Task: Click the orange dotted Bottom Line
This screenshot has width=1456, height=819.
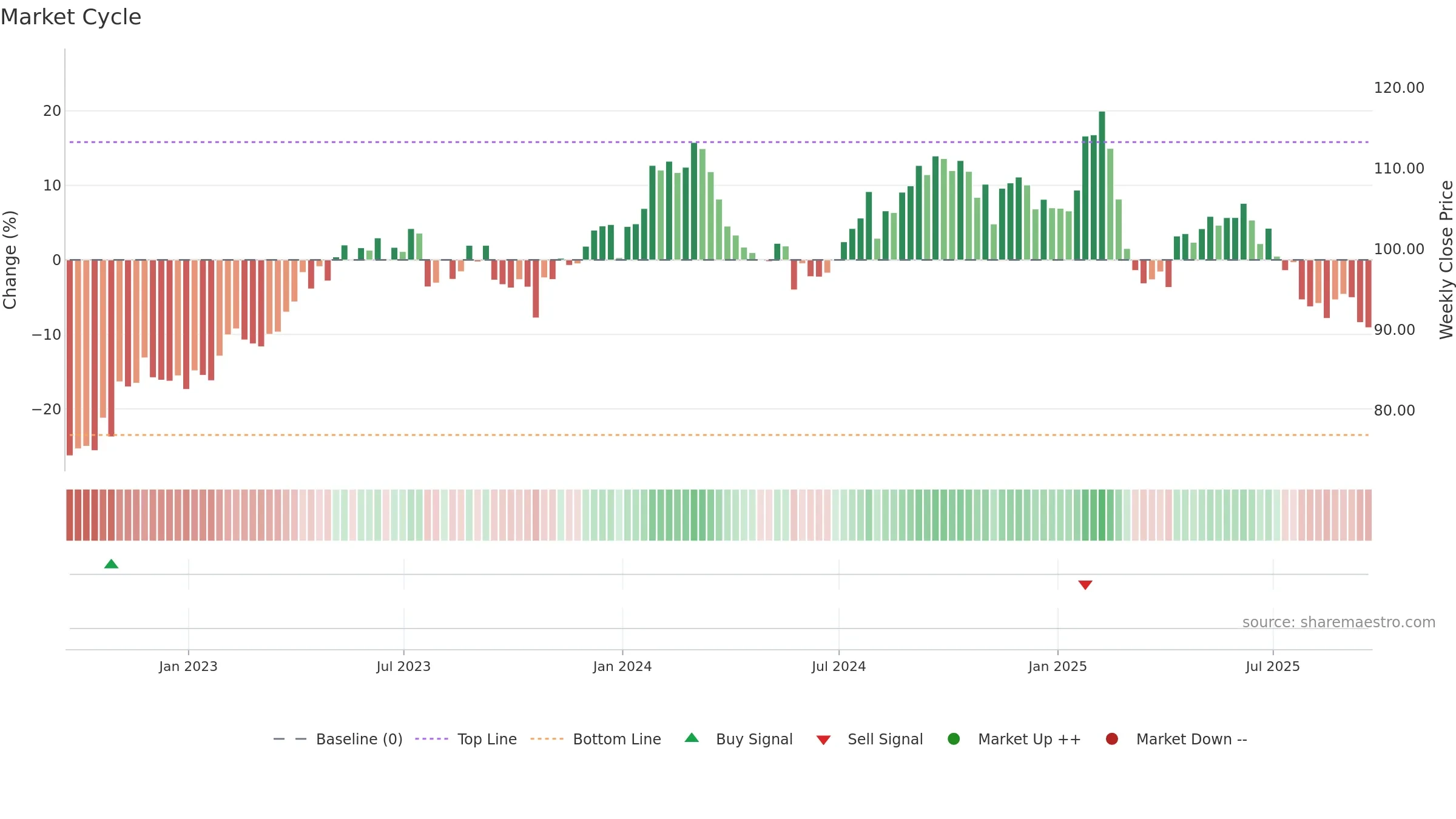Action: coord(719,435)
